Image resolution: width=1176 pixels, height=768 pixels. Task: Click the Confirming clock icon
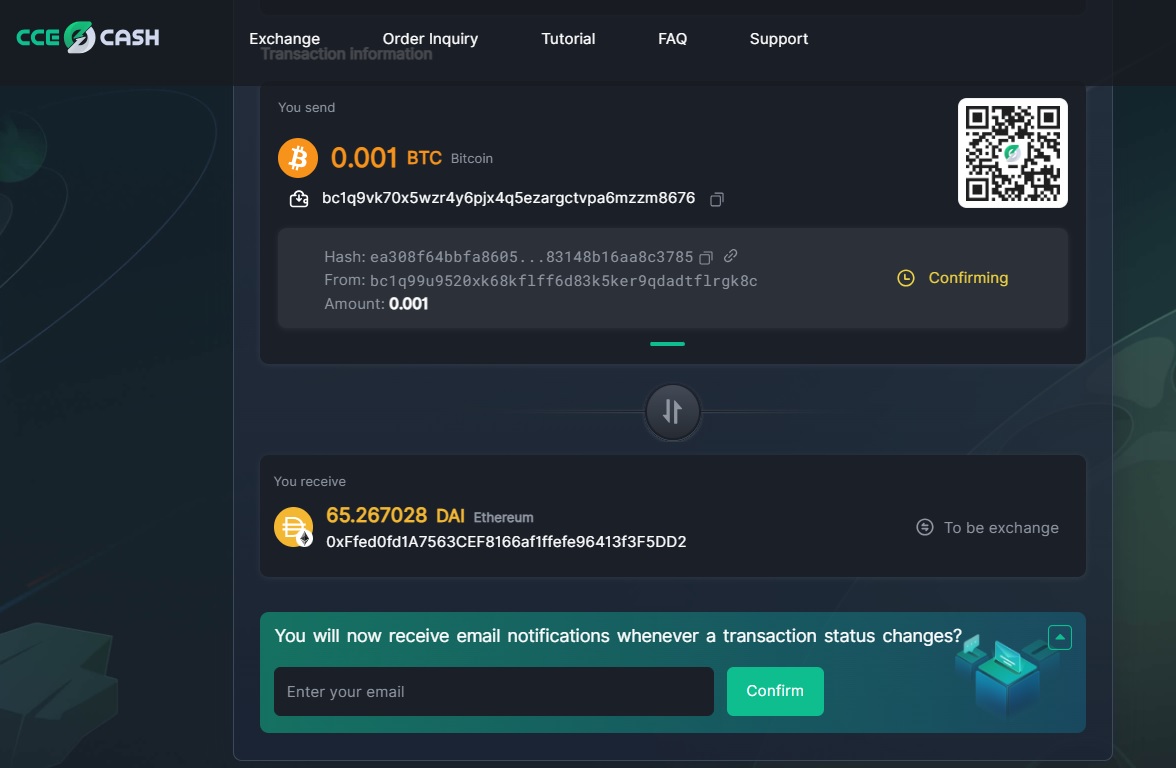pyautogui.click(x=905, y=278)
